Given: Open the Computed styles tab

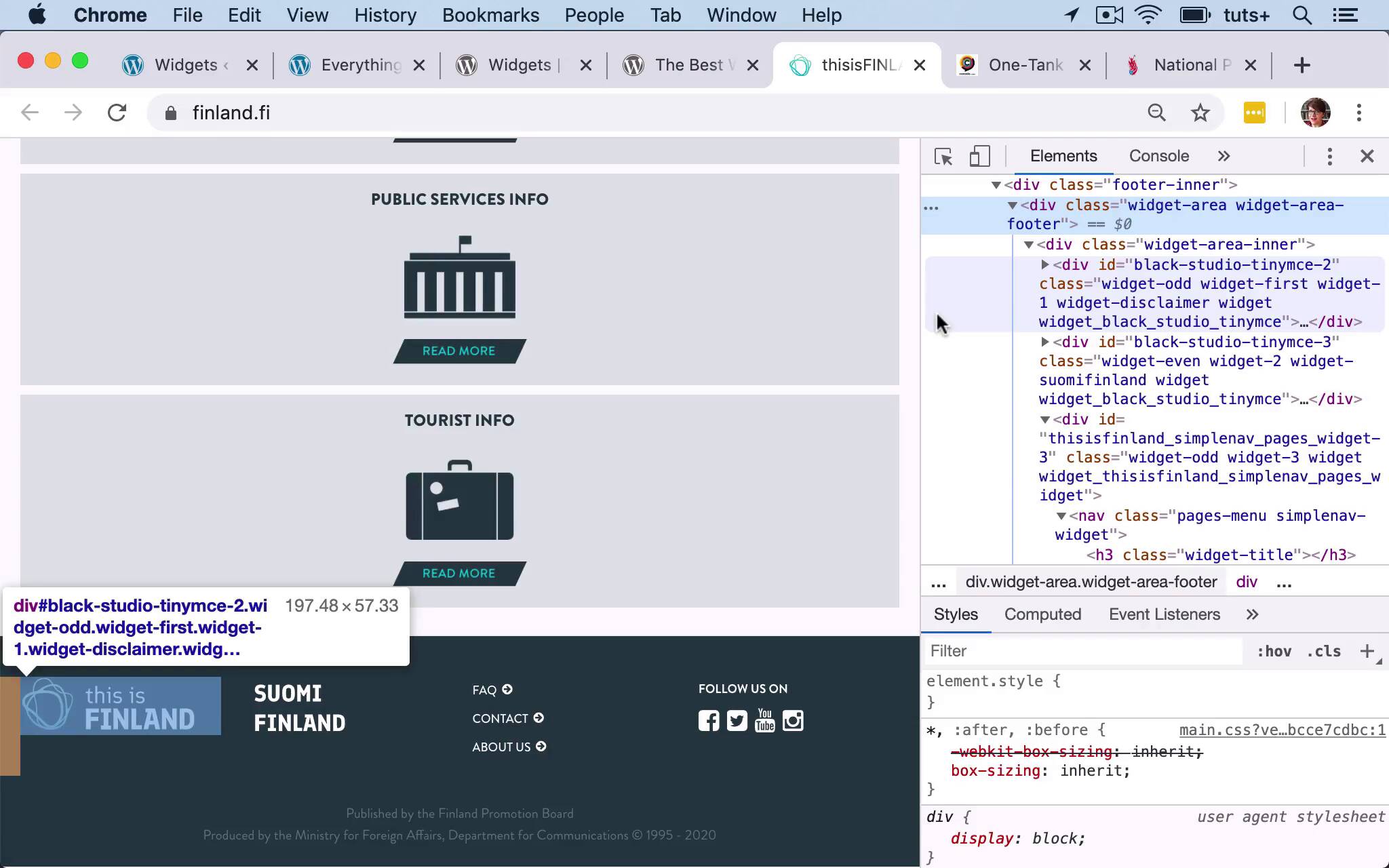Looking at the screenshot, I should click(x=1042, y=614).
